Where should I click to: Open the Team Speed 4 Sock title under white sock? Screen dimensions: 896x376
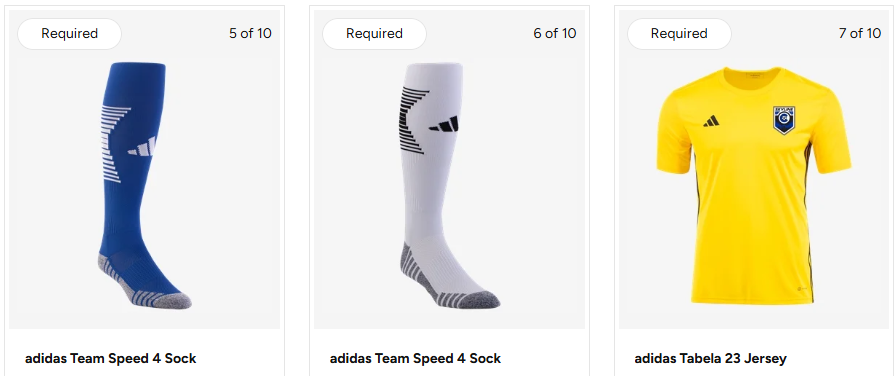coord(415,359)
